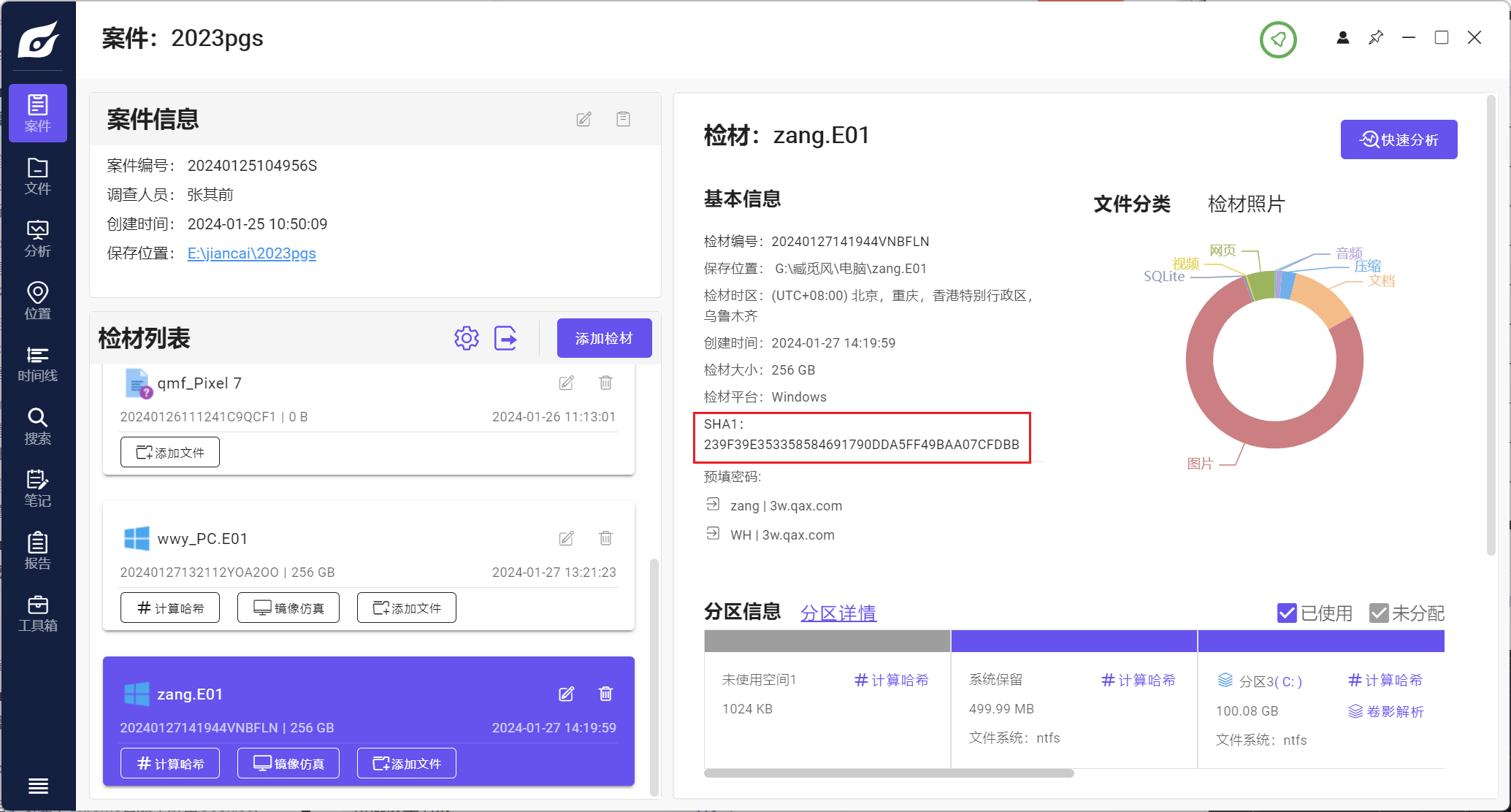This screenshot has height=812, width=1511.
Task: Open the evidence list settings gear
Action: [x=467, y=338]
